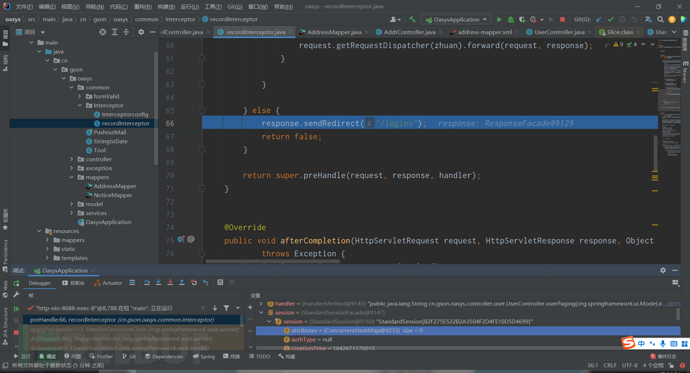Open the 文件(F) menu

pos(24,7)
